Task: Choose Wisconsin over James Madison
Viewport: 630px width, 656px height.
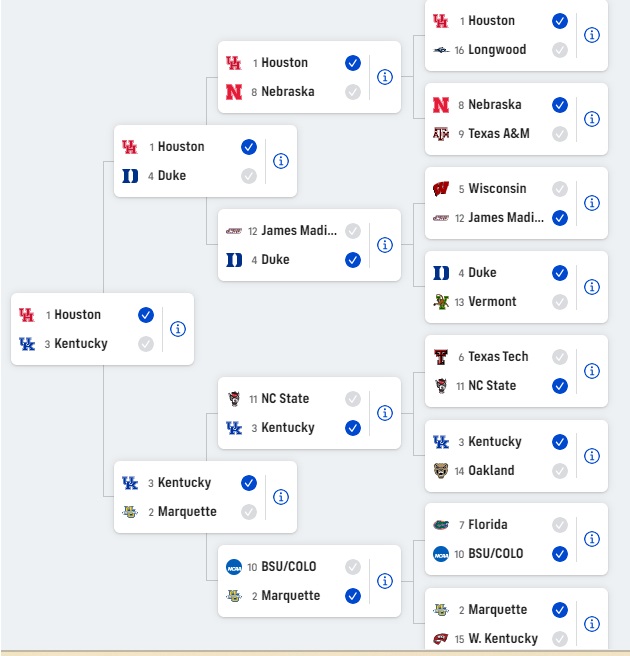Action: coord(560,189)
